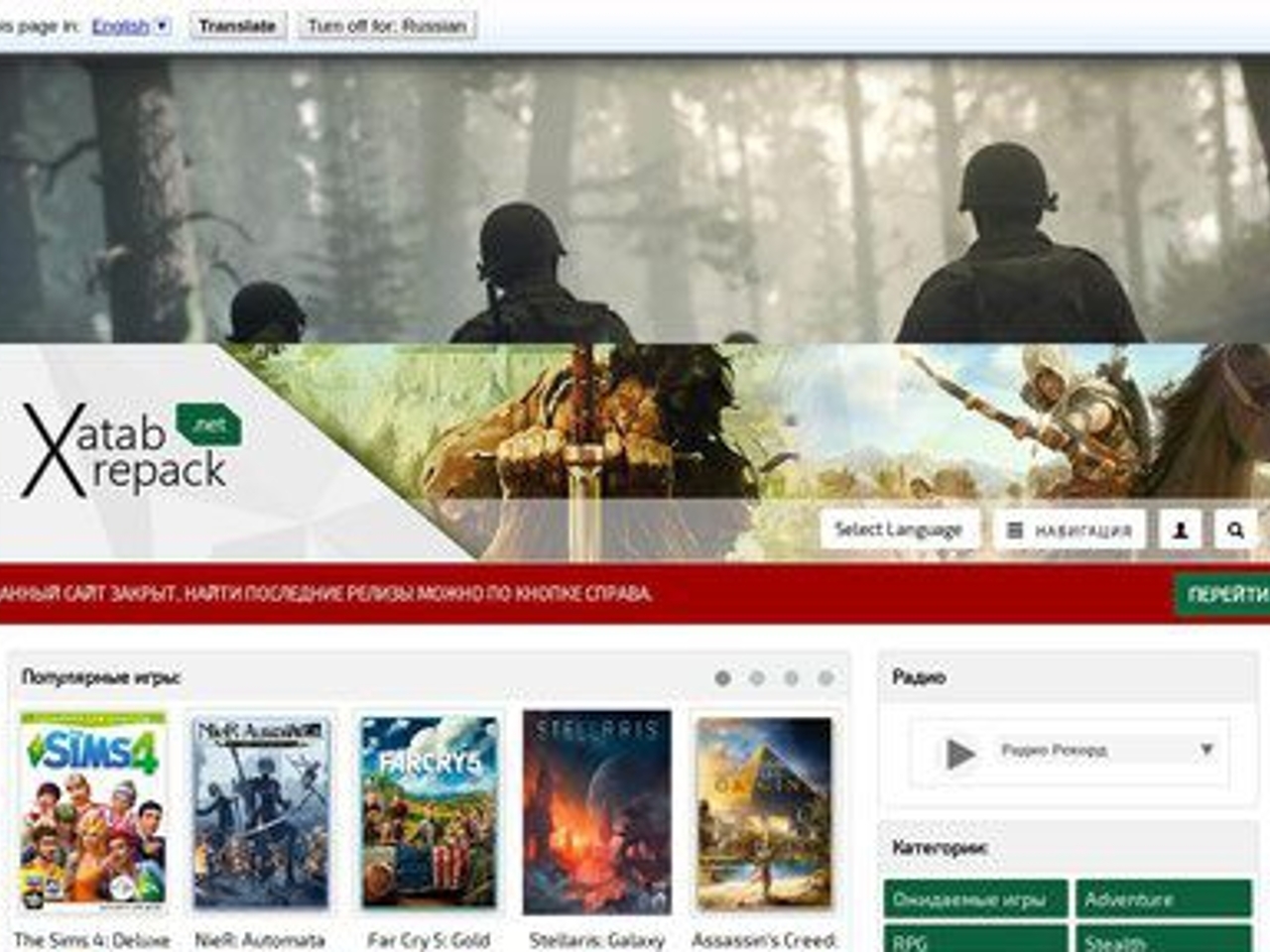
Task: Click the Радио panel heading
Action: pyautogui.click(x=919, y=678)
